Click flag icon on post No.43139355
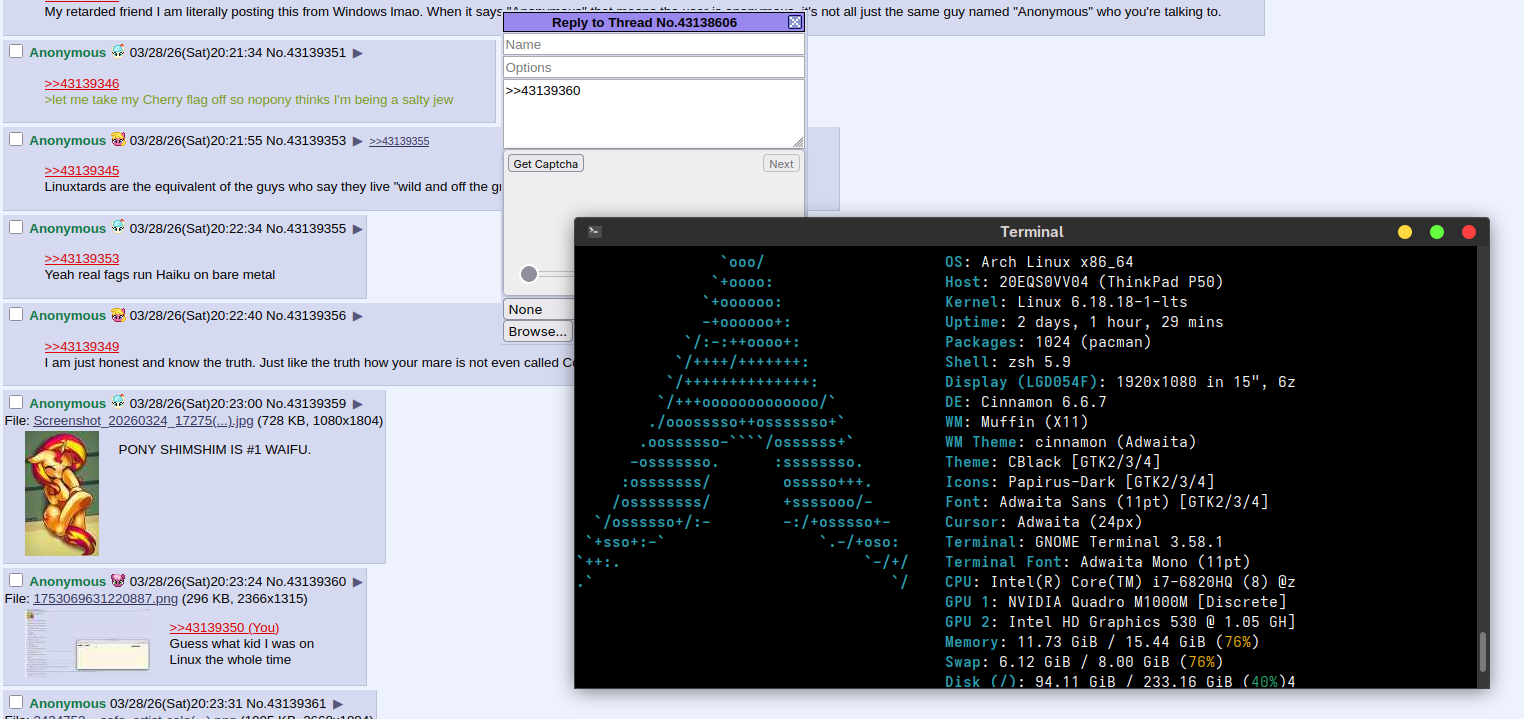The height and width of the screenshot is (719, 1524). click(x=118, y=227)
